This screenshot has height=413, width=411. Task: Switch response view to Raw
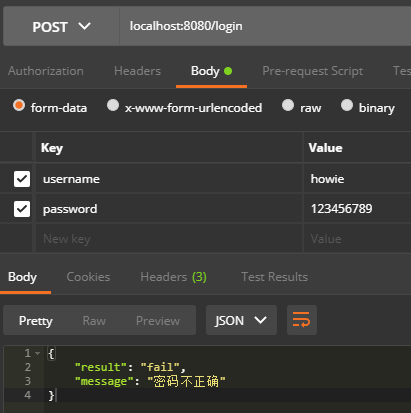pos(94,321)
